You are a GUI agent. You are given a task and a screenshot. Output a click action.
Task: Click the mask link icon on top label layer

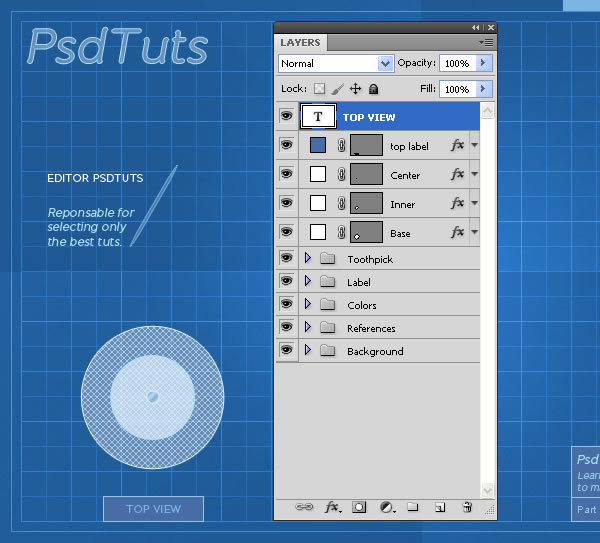pos(341,145)
